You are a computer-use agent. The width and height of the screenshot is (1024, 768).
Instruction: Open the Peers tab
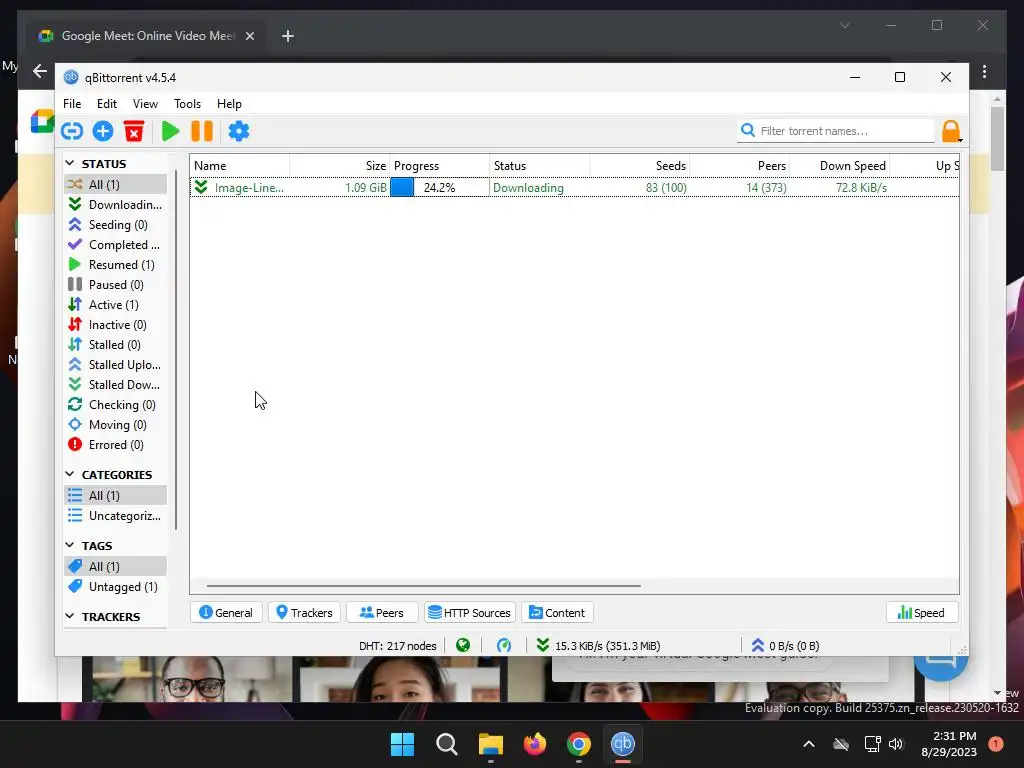click(x=382, y=613)
